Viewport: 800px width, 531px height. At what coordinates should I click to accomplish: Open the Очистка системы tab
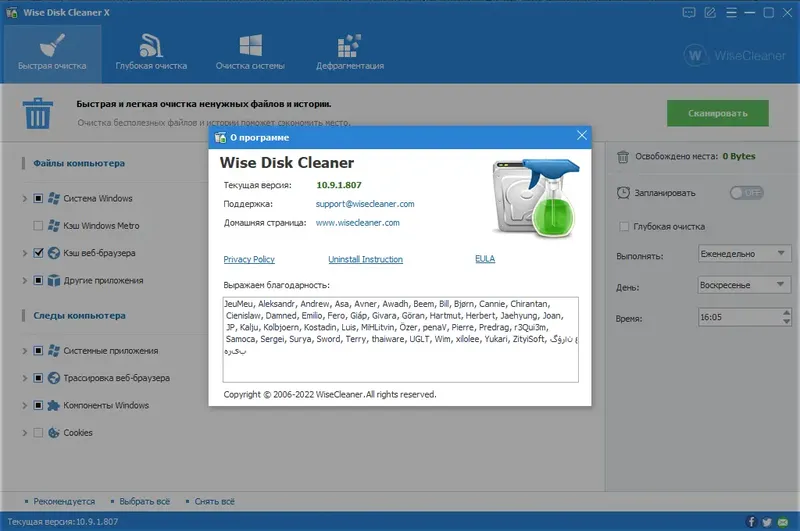[x=250, y=54]
